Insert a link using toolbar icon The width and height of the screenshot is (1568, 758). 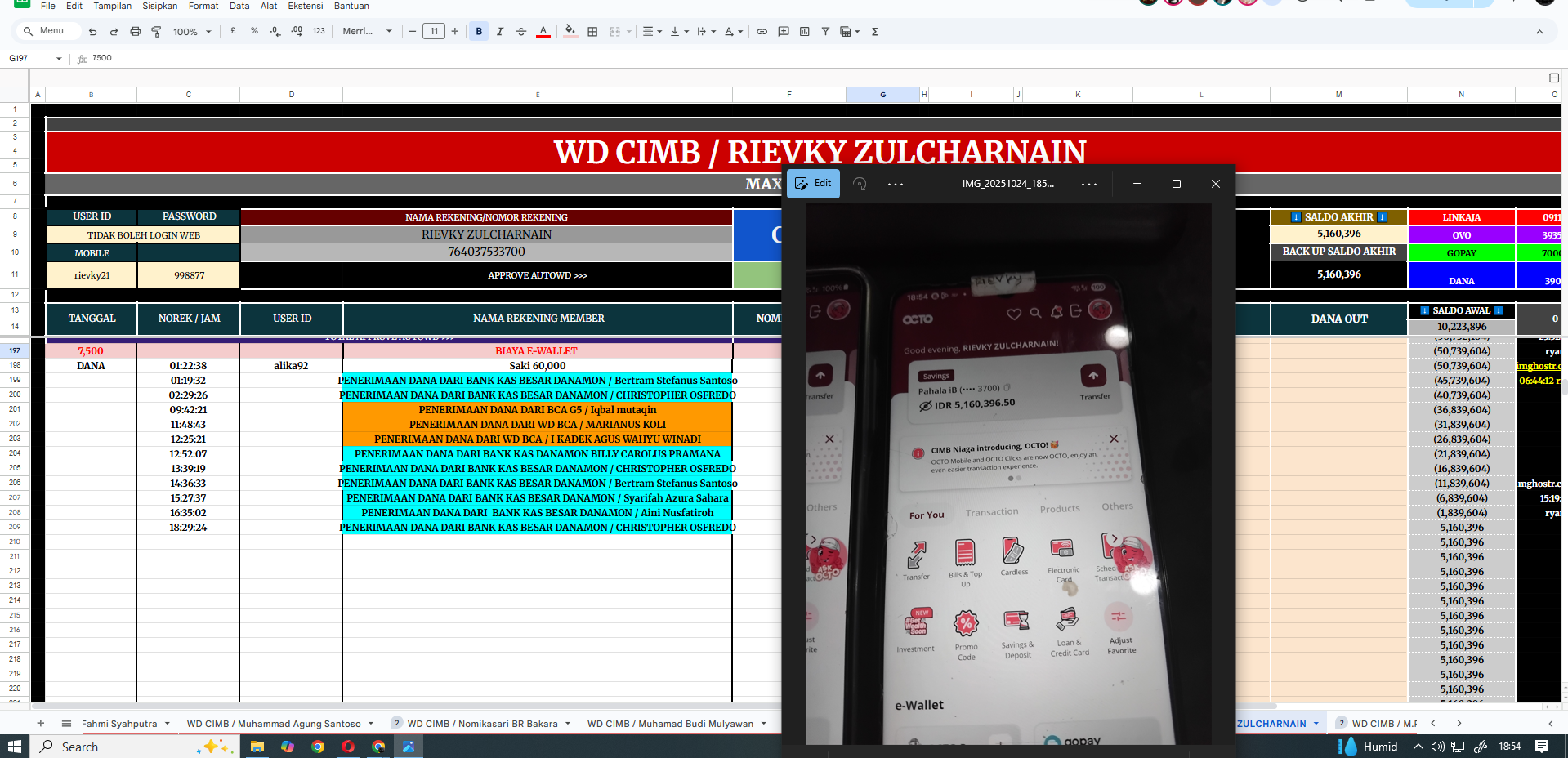pyautogui.click(x=762, y=31)
